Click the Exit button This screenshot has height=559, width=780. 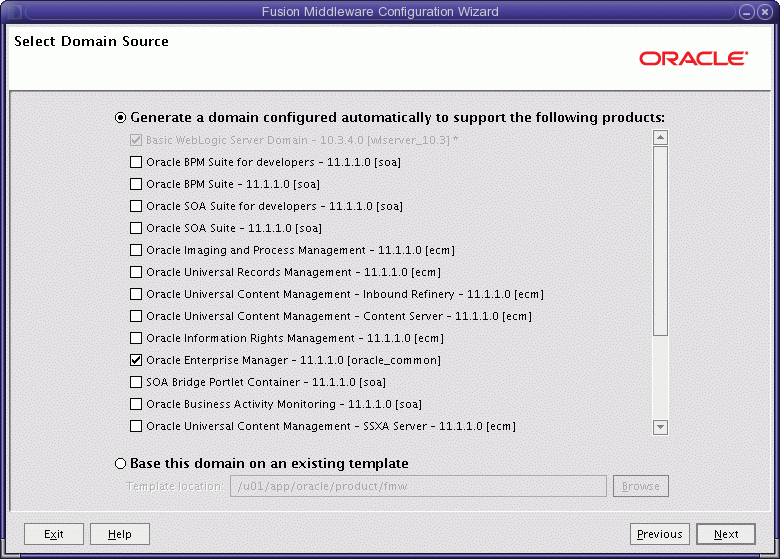point(54,534)
